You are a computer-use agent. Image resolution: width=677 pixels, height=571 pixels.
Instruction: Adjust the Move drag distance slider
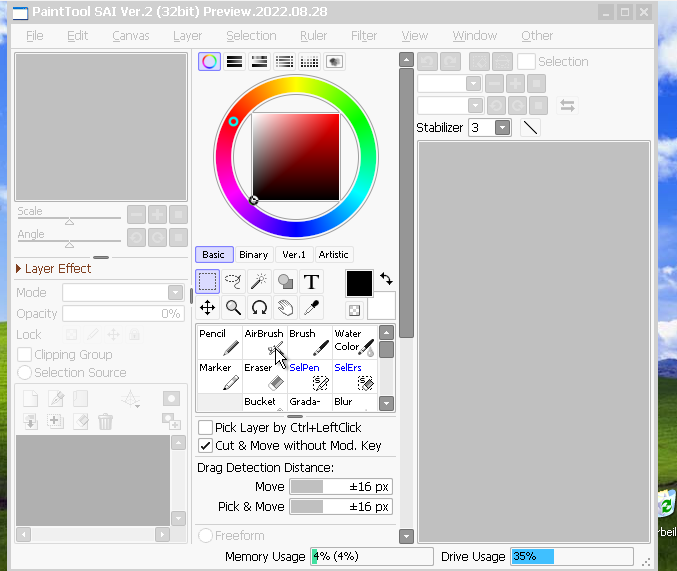tap(341, 486)
